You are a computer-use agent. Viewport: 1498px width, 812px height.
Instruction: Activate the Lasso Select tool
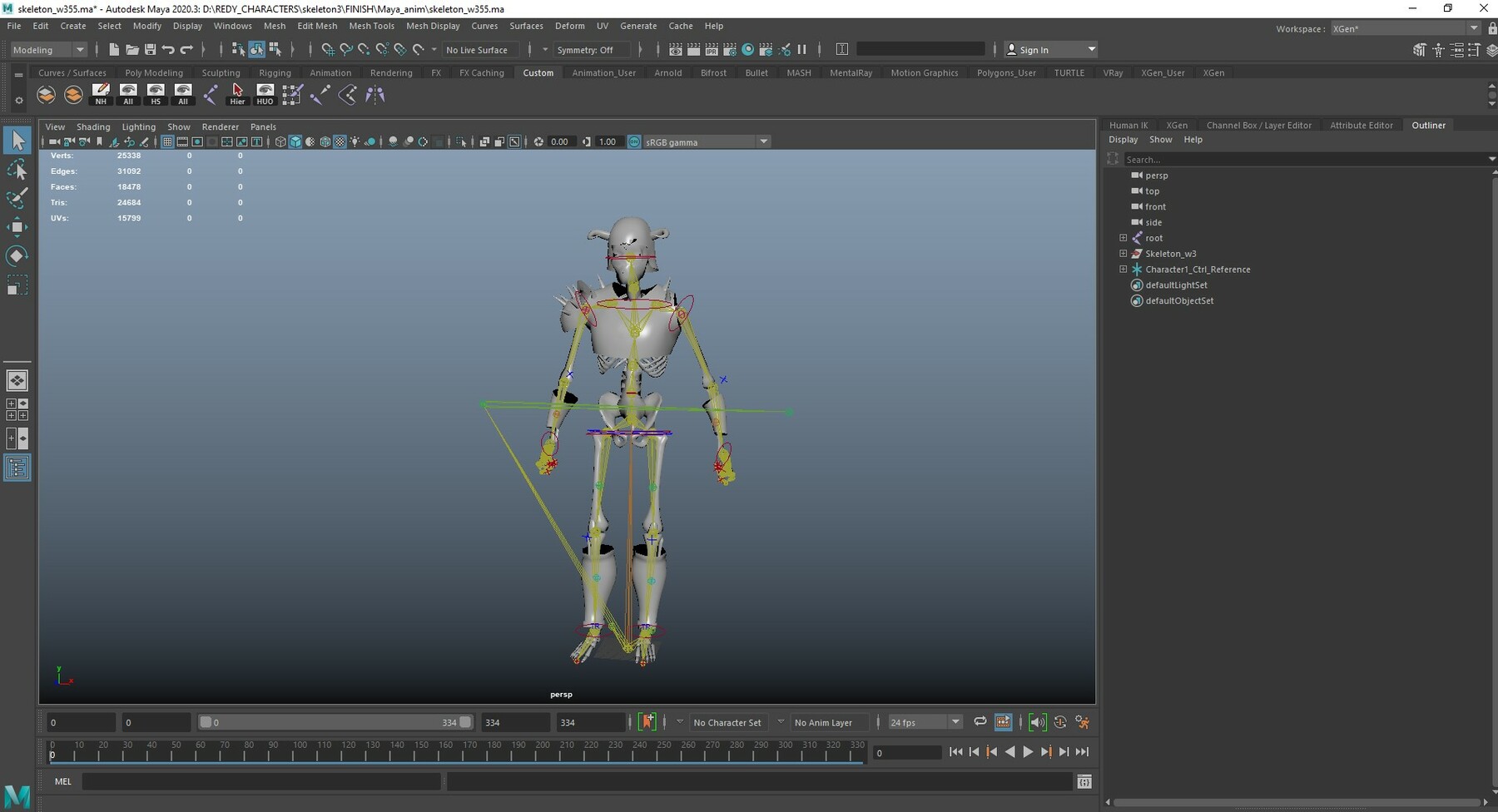pyautogui.click(x=17, y=171)
